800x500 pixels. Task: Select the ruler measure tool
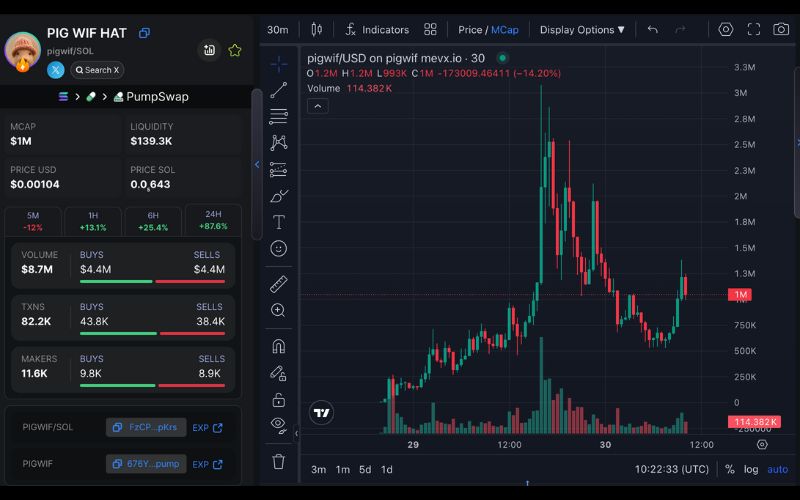(x=279, y=284)
